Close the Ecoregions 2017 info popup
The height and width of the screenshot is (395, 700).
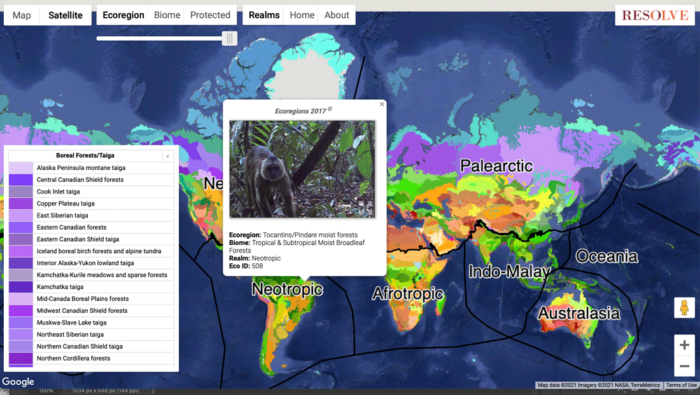click(382, 104)
